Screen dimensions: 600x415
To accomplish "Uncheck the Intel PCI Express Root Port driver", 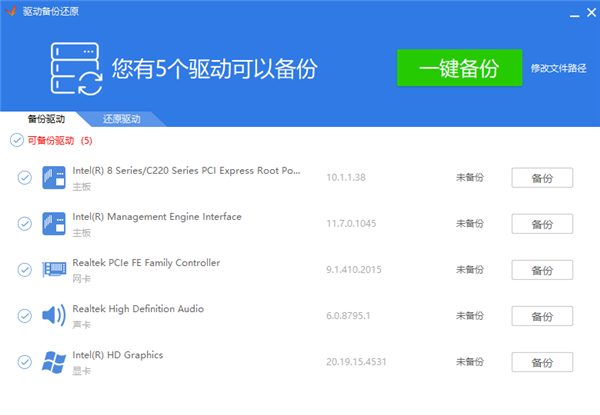I will pos(24,178).
